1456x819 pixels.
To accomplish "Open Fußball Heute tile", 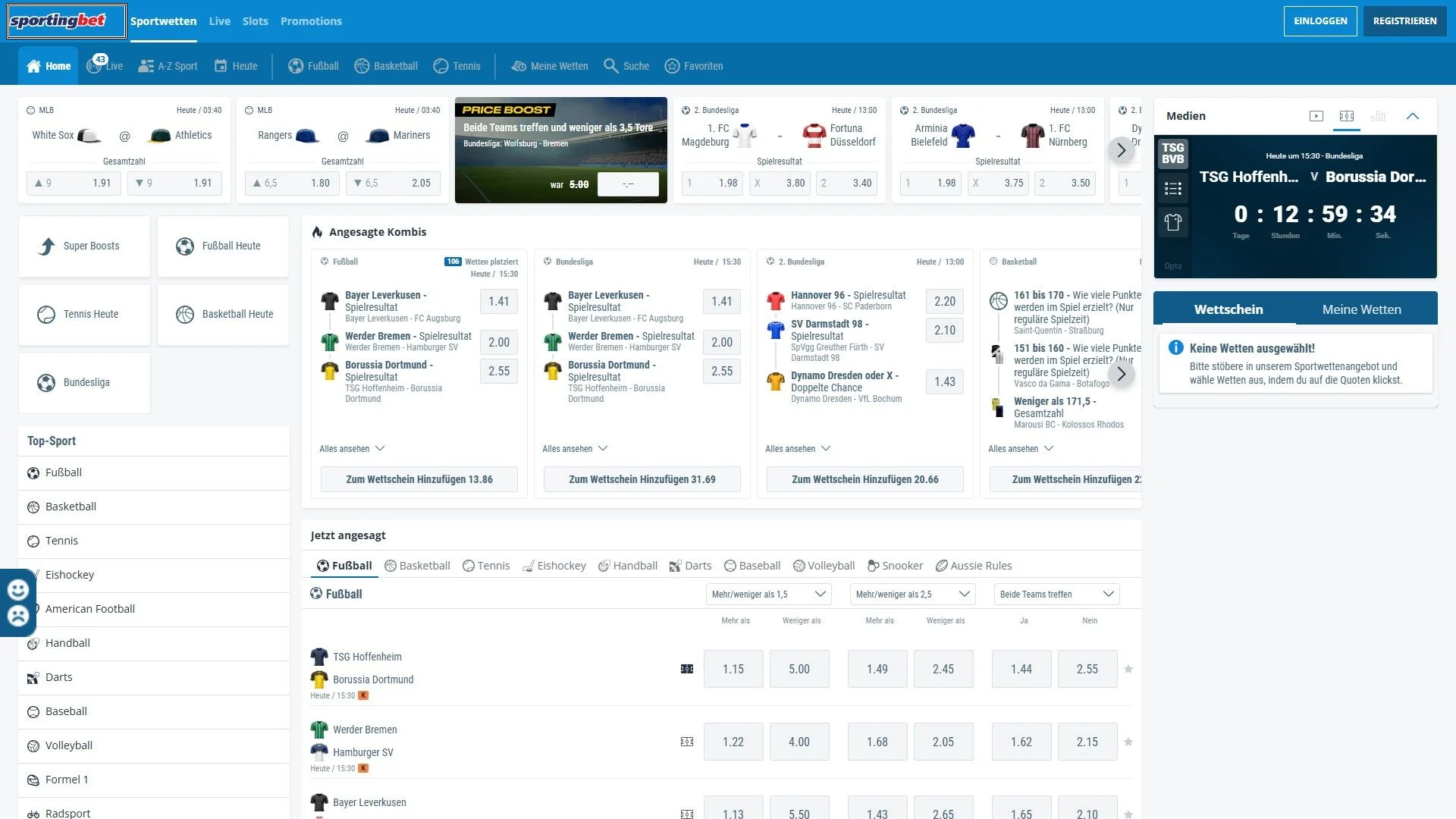I will pos(223,246).
